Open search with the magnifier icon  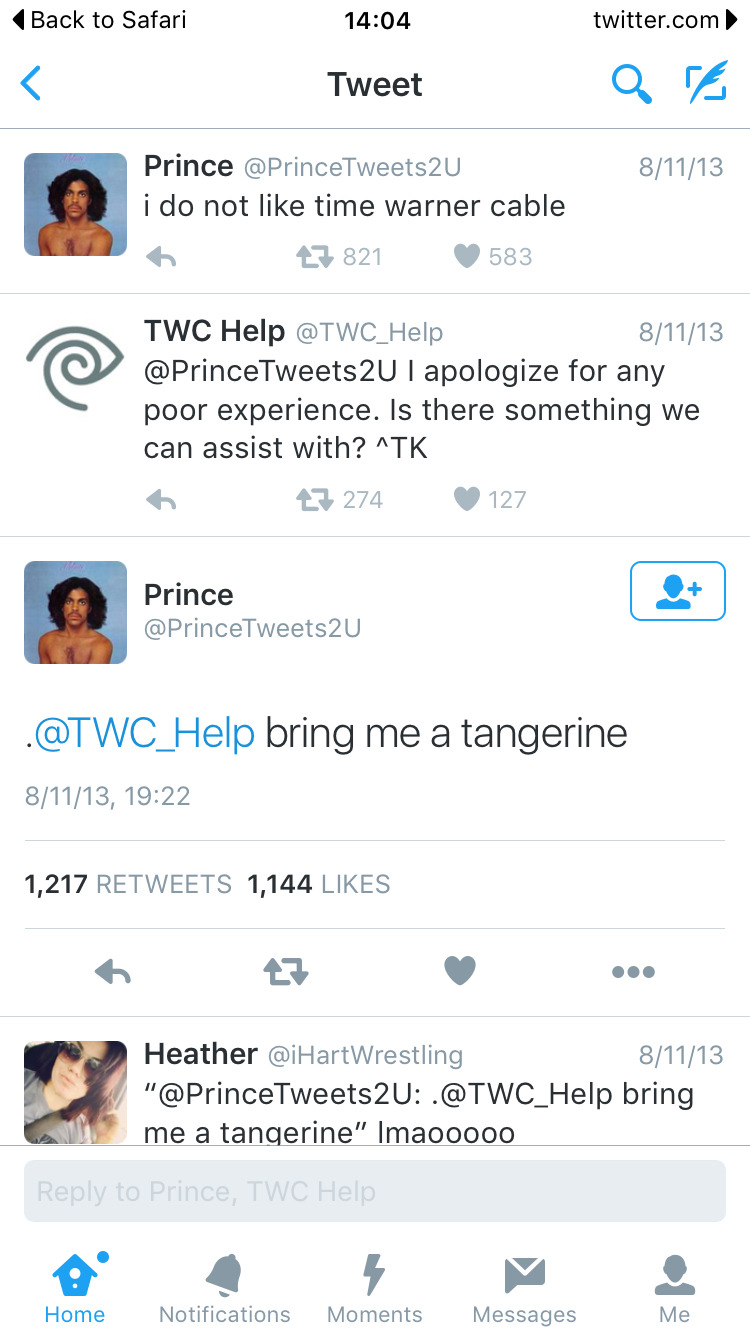point(632,84)
